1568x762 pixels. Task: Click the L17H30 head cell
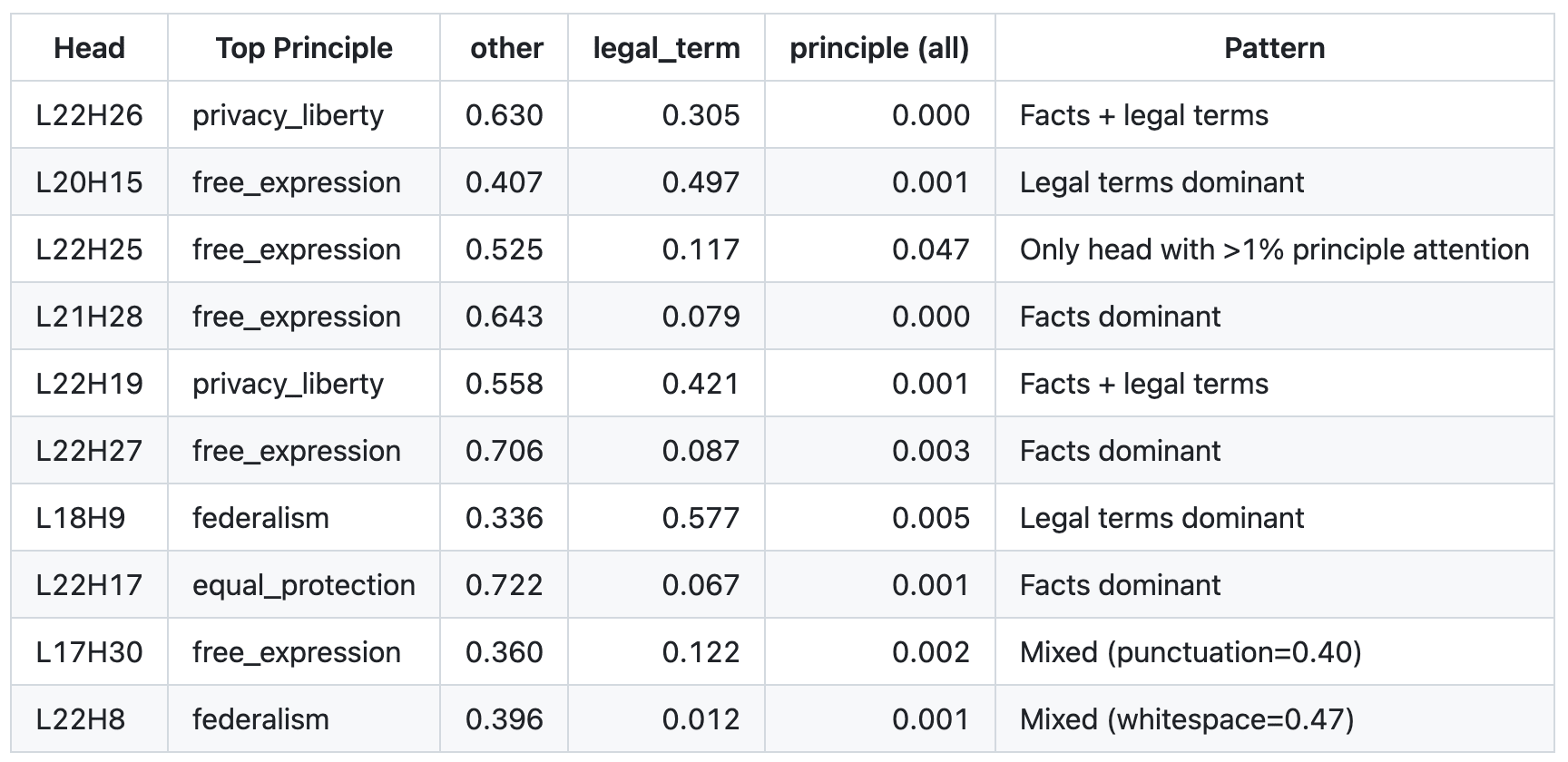coord(89,652)
